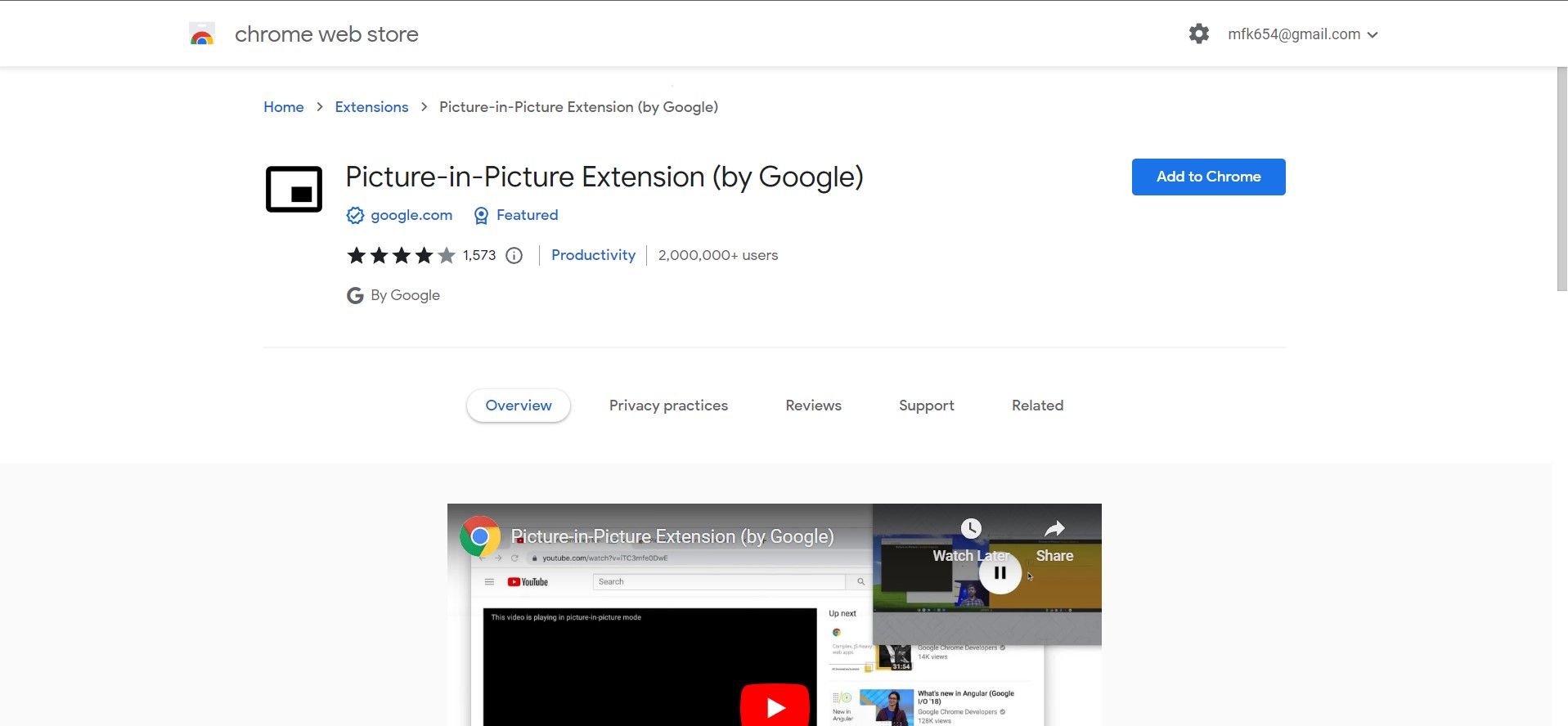
Task: Click the Share arrow icon on video
Action: tap(1054, 529)
